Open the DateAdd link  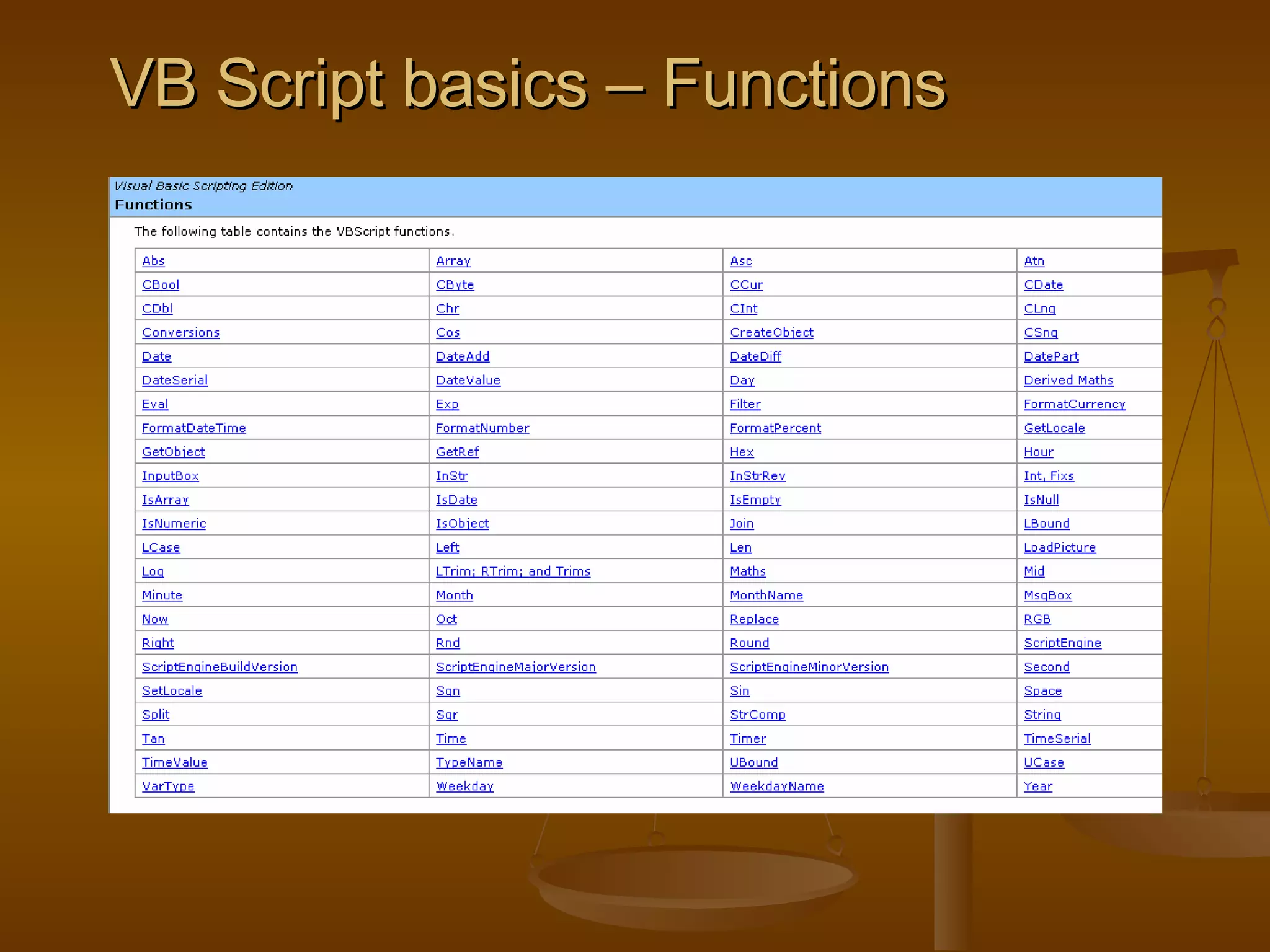(x=463, y=356)
